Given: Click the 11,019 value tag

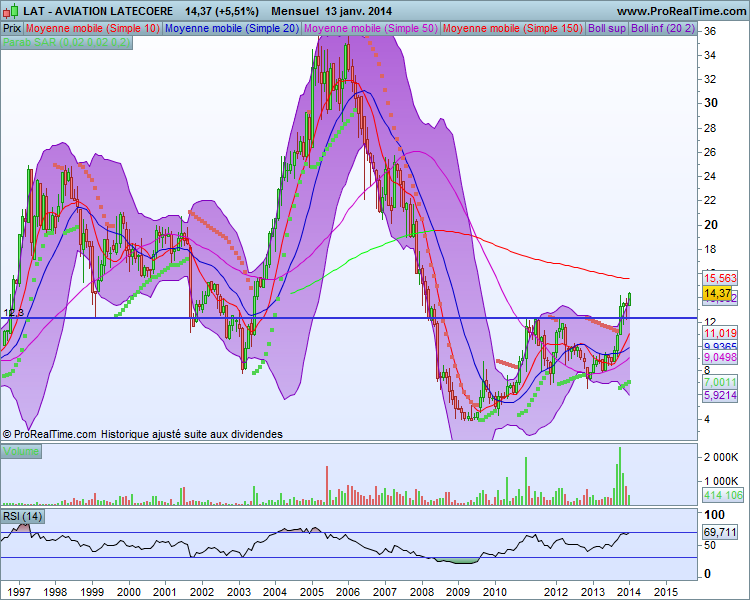Looking at the screenshot, I should 720,333.
